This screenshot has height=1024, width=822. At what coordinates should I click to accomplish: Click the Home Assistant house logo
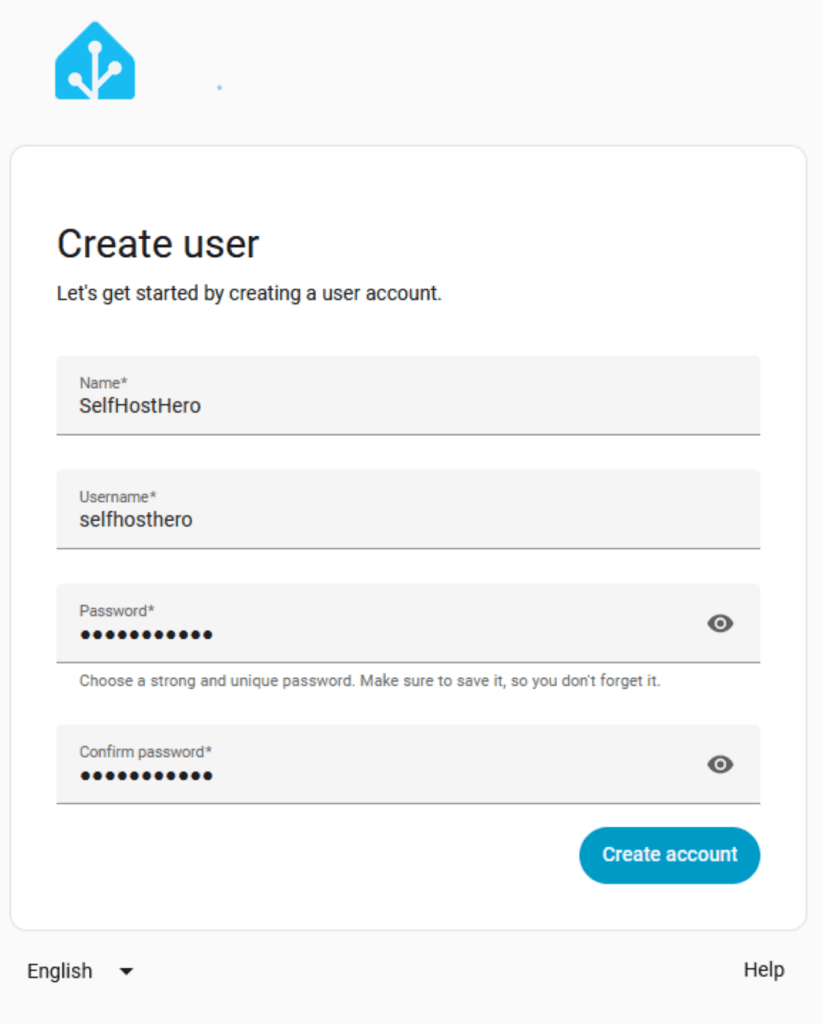(x=95, y=62)
